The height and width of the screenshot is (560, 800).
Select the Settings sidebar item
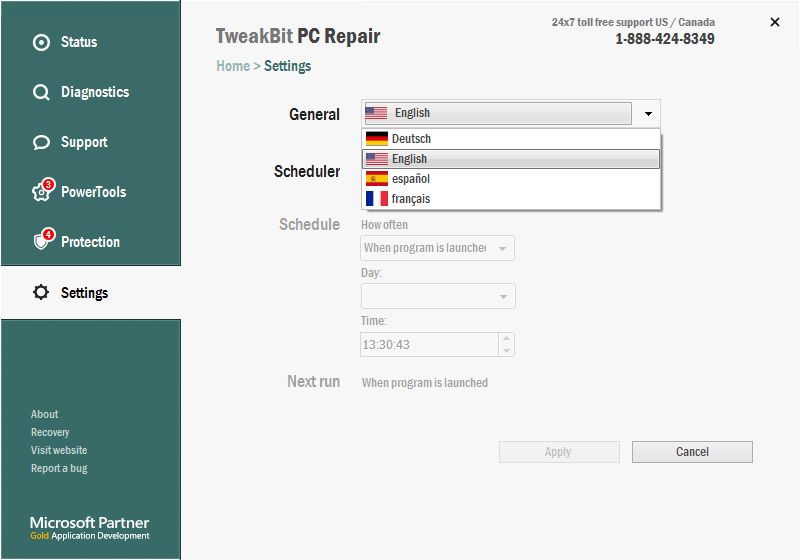coord(91,293)
